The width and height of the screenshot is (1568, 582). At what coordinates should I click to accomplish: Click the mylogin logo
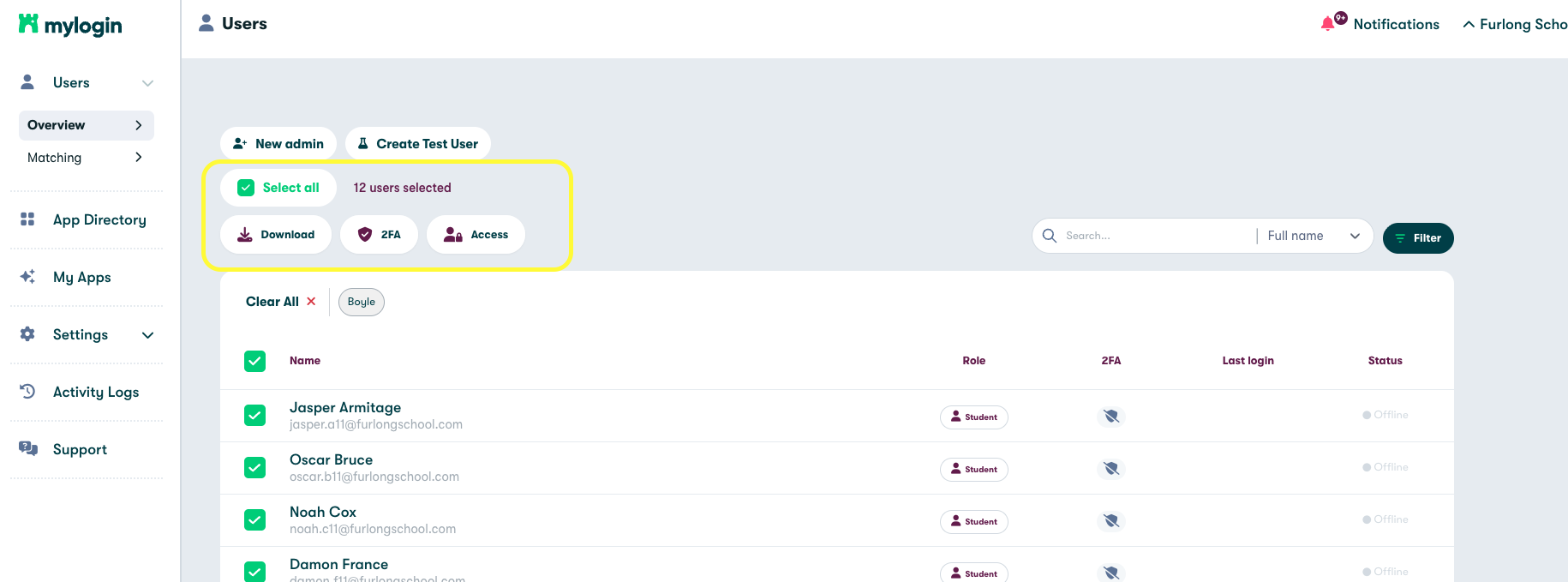tap(70, 25)
